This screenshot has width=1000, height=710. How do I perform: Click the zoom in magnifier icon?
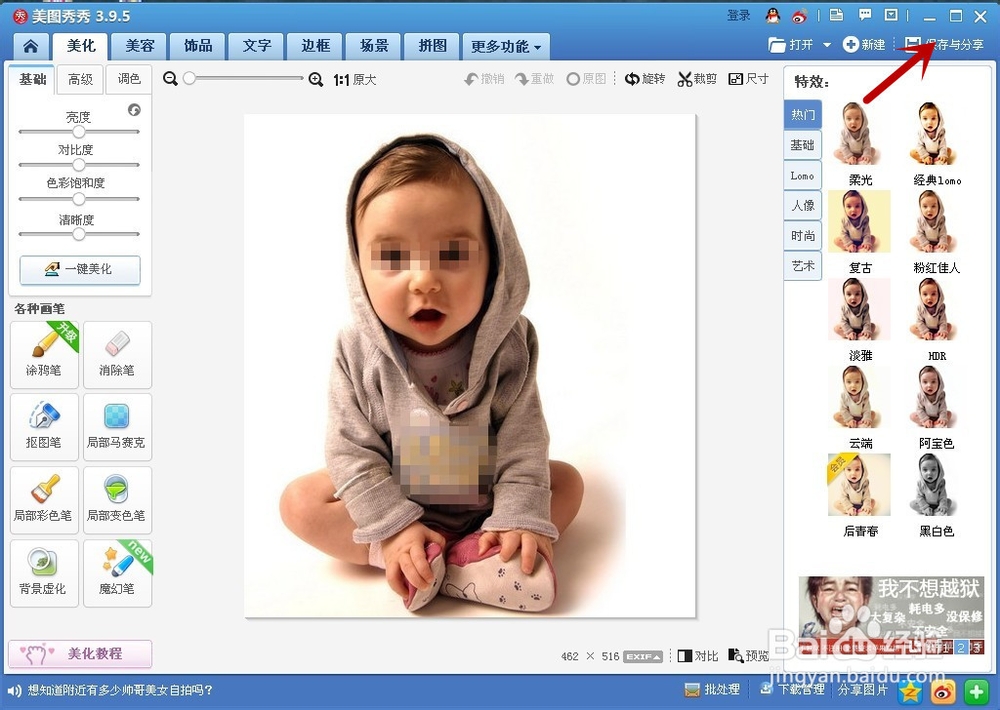[315, 79]
